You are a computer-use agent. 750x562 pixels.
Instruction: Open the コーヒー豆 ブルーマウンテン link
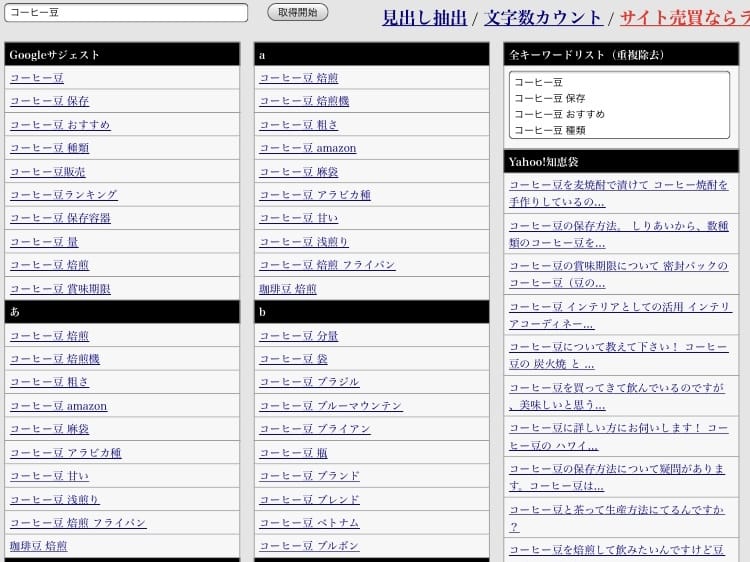click(x=331, y=406)
